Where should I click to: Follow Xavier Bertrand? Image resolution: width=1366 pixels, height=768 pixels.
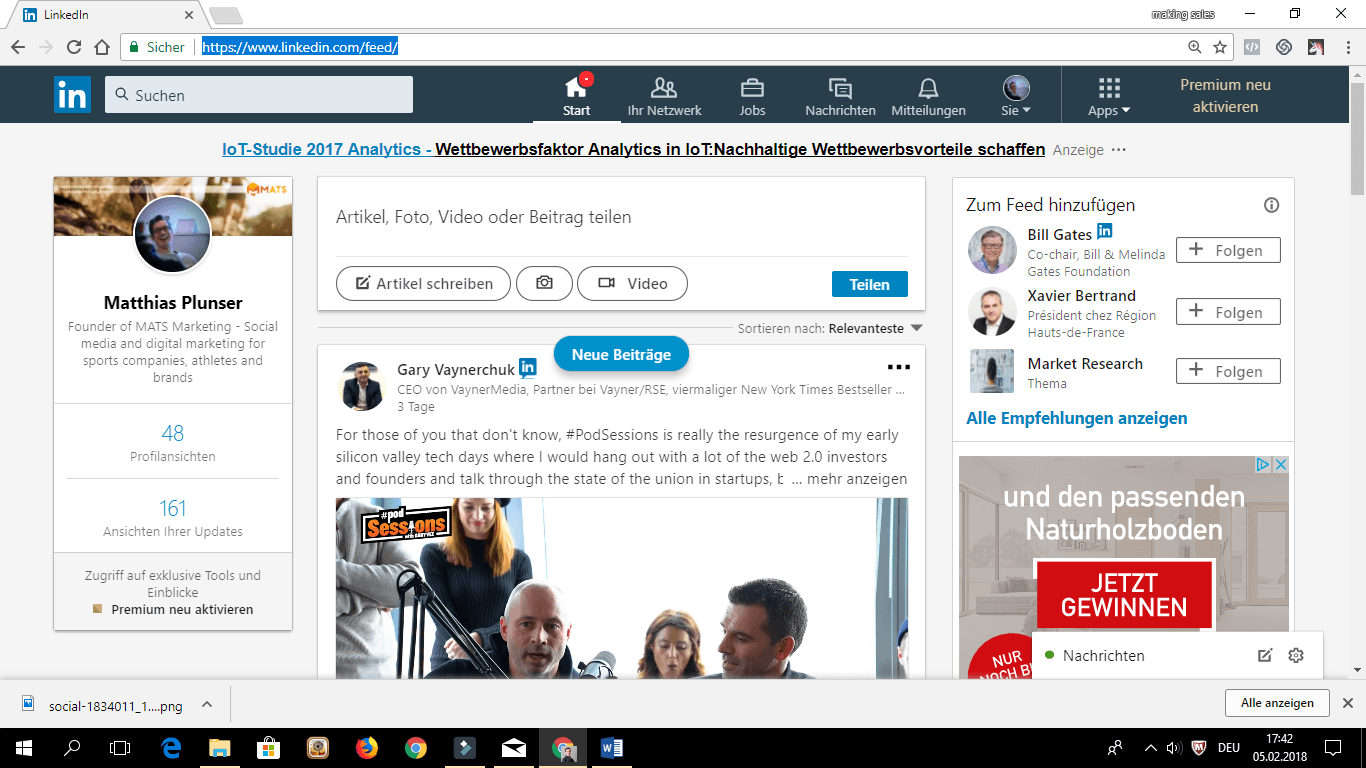[x=1228, y=312]
